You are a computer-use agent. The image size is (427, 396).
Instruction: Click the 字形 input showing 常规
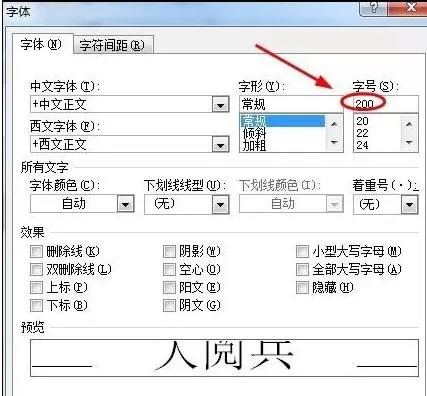291,104
